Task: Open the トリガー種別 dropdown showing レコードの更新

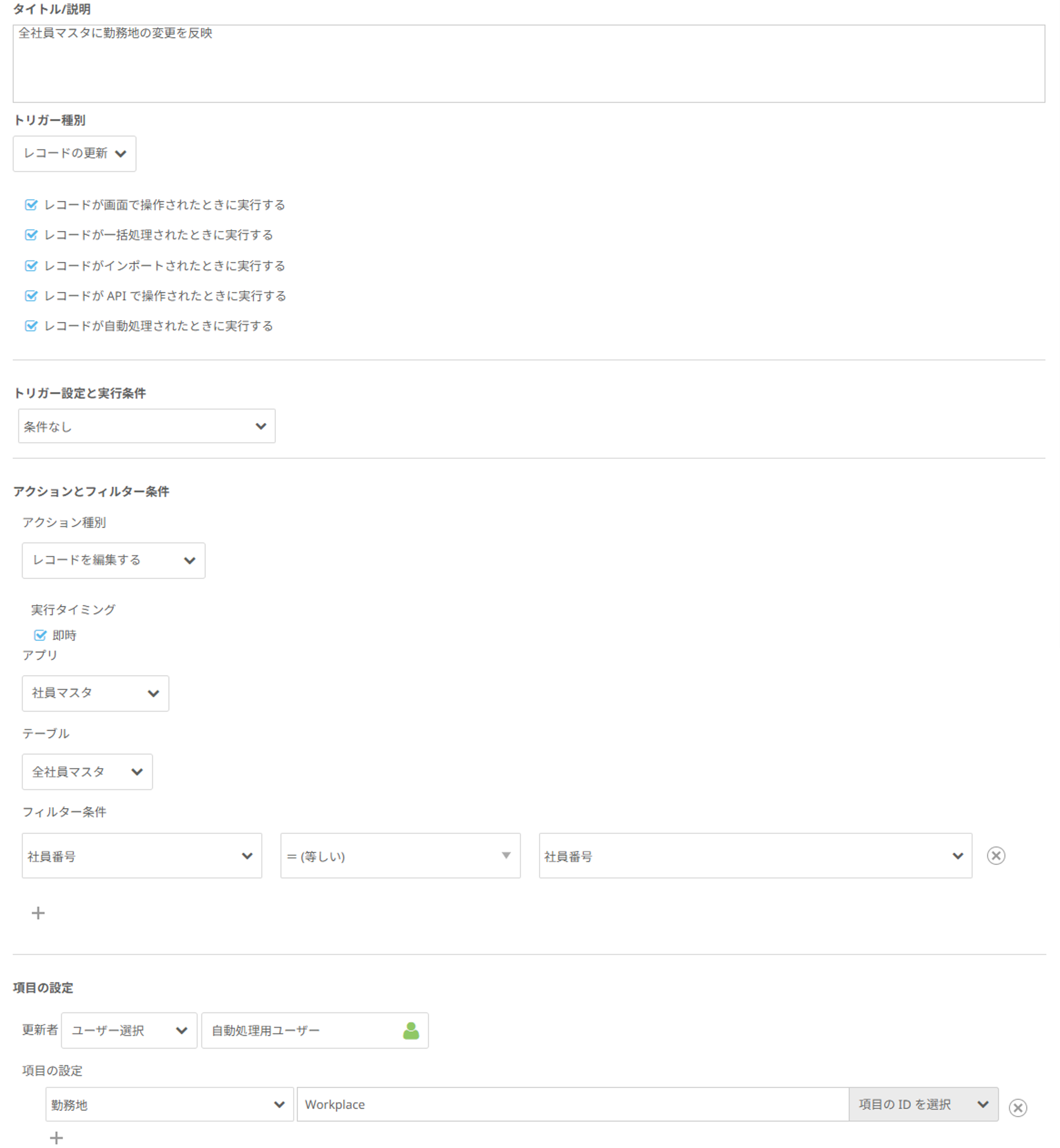Action: (75, 154)
